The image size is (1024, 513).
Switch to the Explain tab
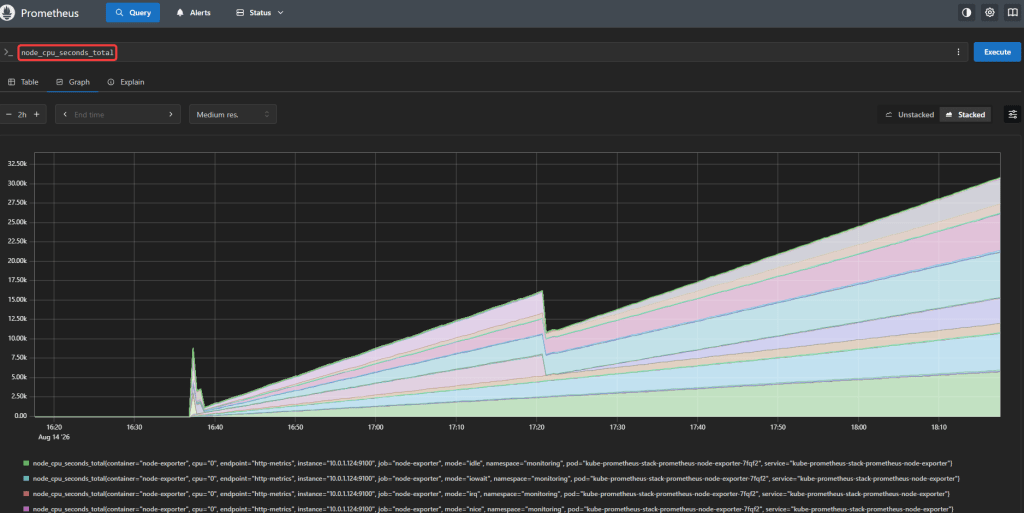click(x=125, y=82)
